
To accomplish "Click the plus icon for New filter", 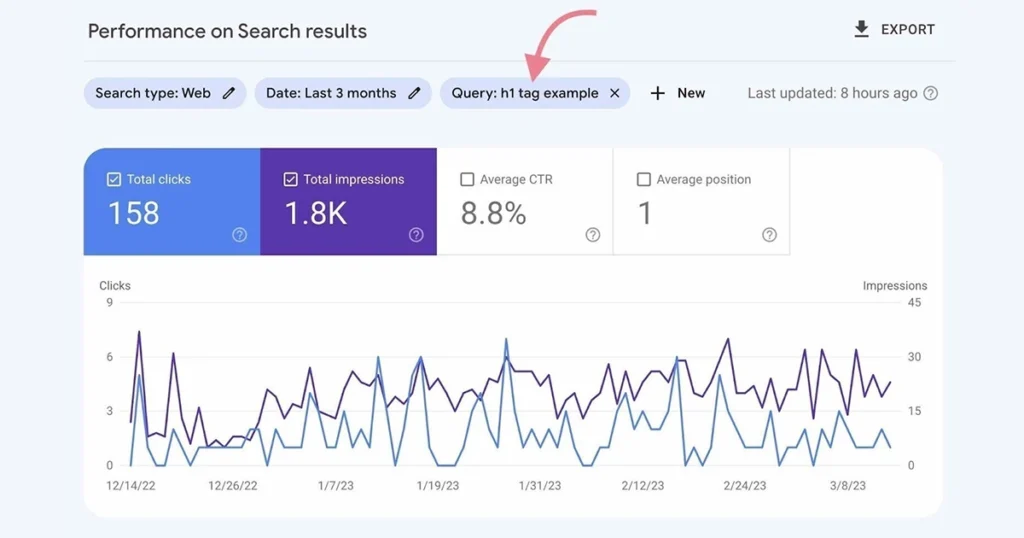I will pos(658,93).
